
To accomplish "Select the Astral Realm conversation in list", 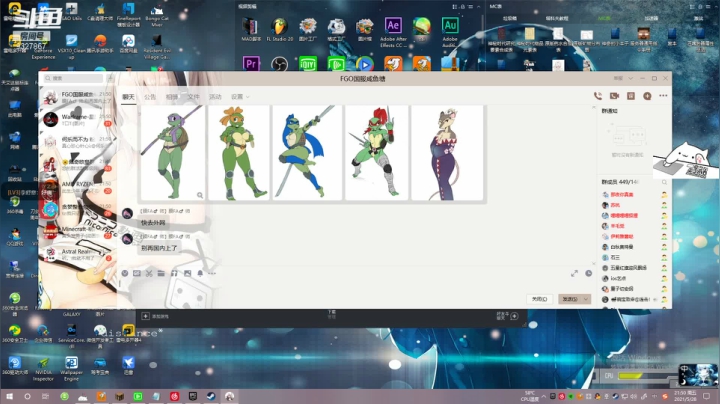I will 77,254.
